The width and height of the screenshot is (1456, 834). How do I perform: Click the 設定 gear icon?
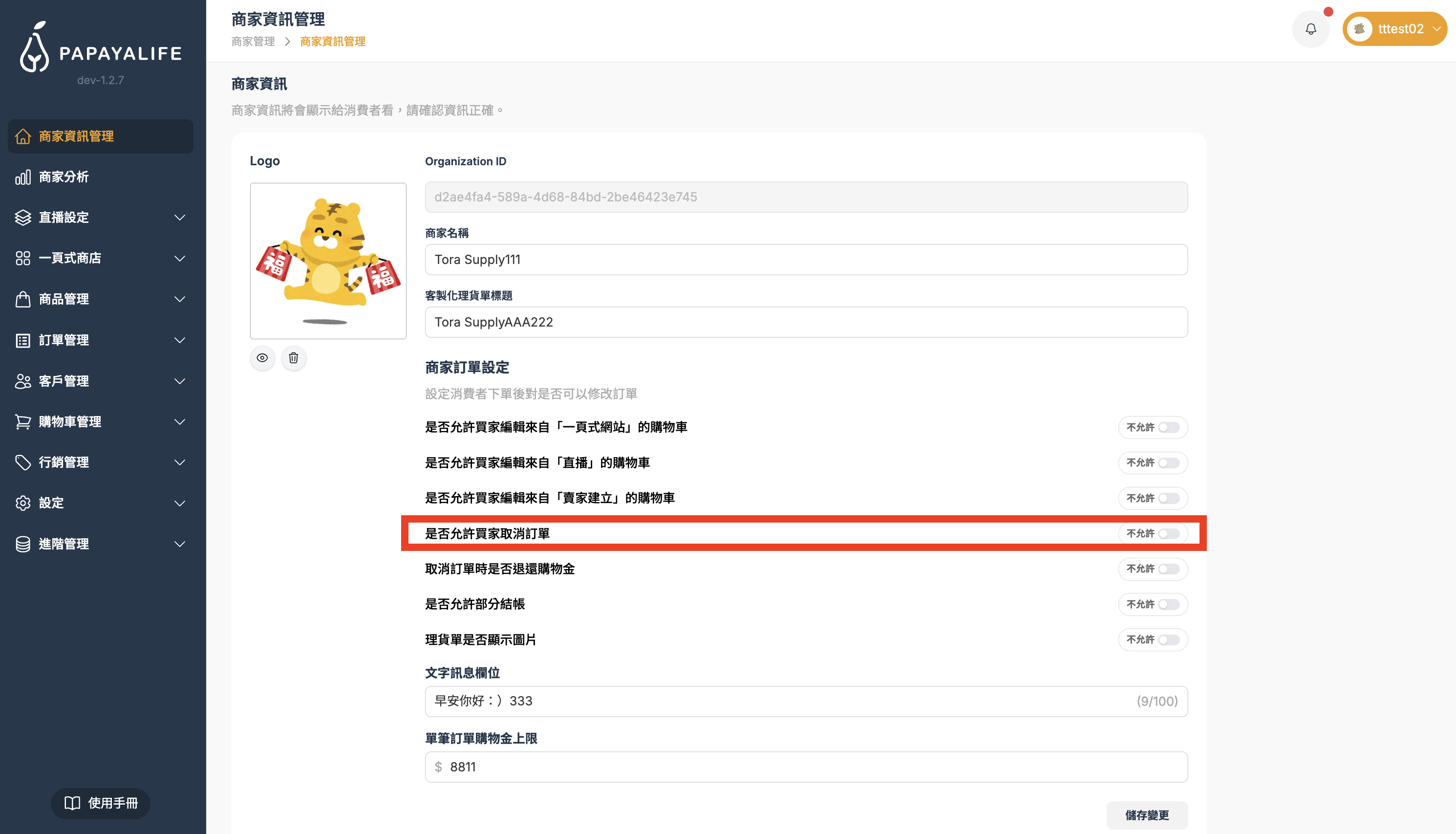23,503
